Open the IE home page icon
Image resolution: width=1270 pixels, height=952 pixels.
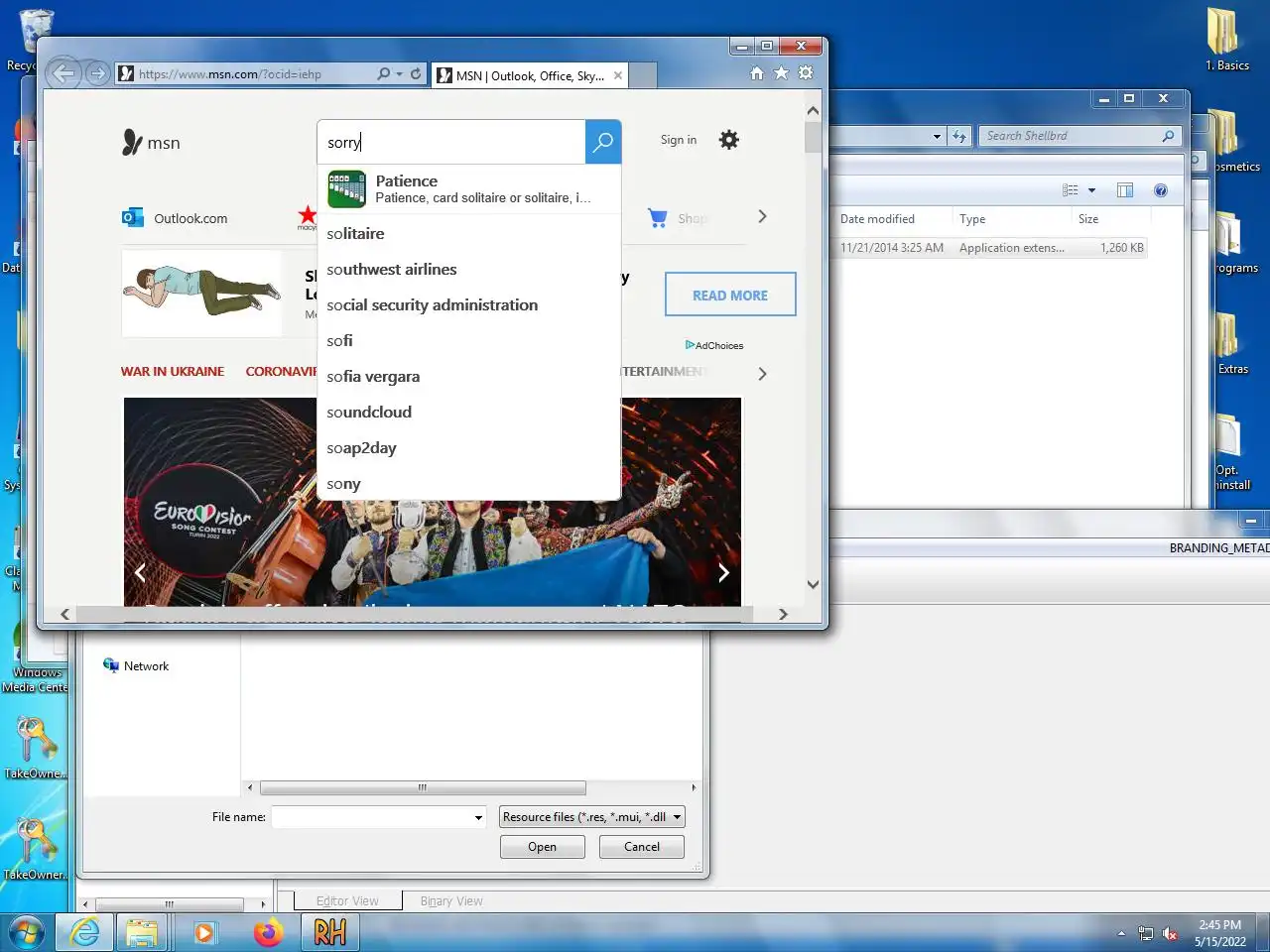click(x=757, y=73)
